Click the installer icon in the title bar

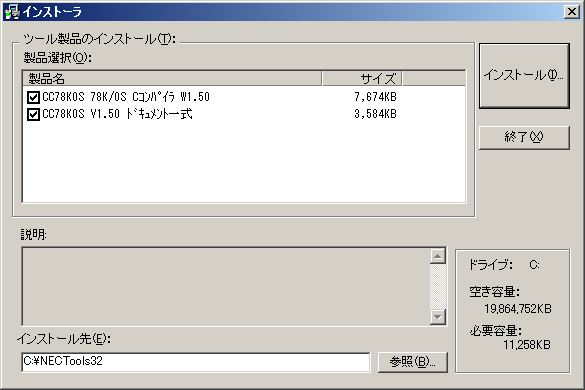pos(12,12)
